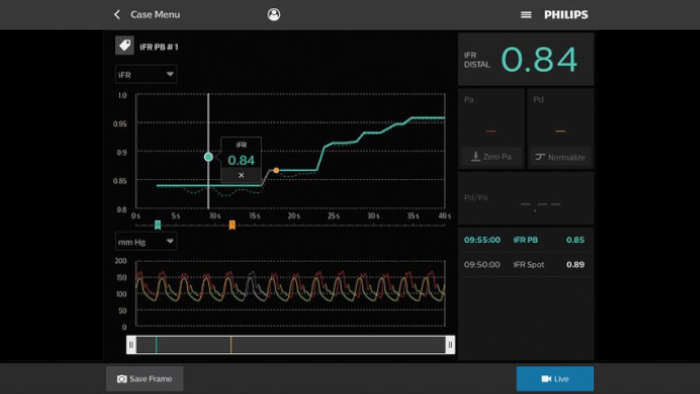The width and height of the screenshot is (700, 394).
Task: Click the Normalize button
Action: (x=560, y=157)
